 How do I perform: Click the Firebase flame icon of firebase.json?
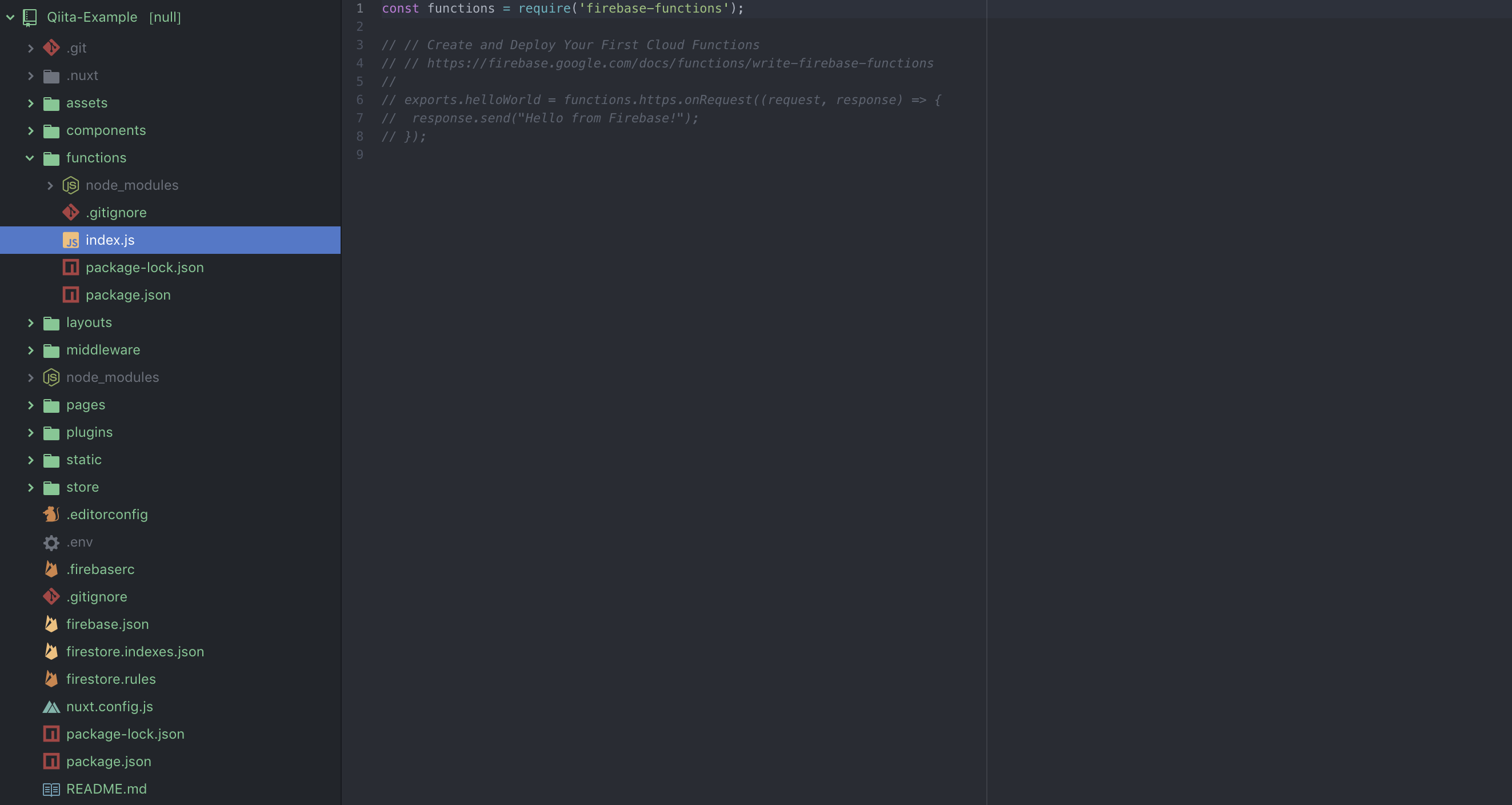pyautogui.click(x=51, y=624)
